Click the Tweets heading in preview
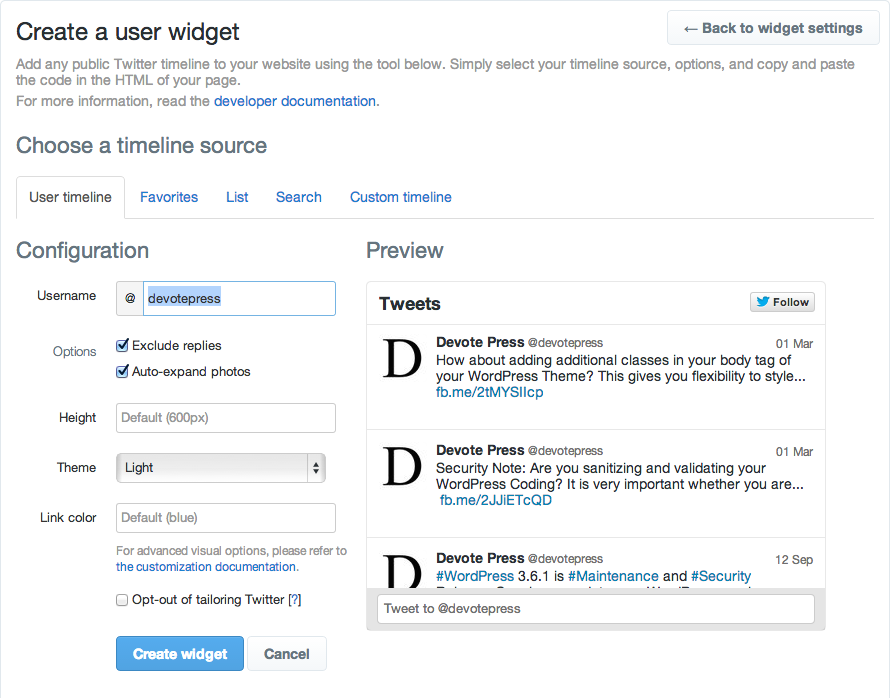890x698 pixels. (x=410, y=304)
